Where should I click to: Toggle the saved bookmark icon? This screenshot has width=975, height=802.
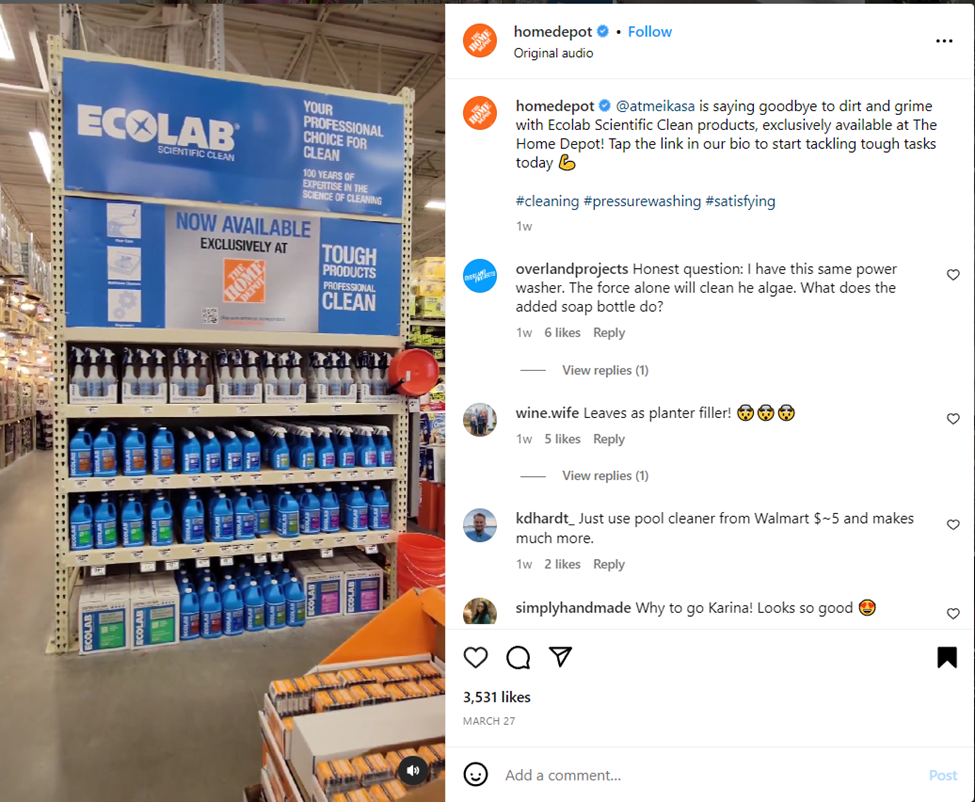pyautogui.click(x=947, y=657)
